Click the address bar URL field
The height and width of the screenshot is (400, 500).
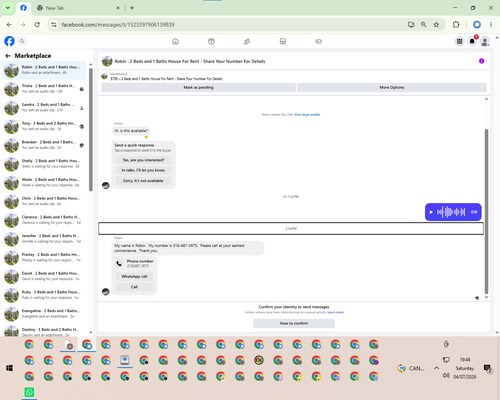[230, 25]
